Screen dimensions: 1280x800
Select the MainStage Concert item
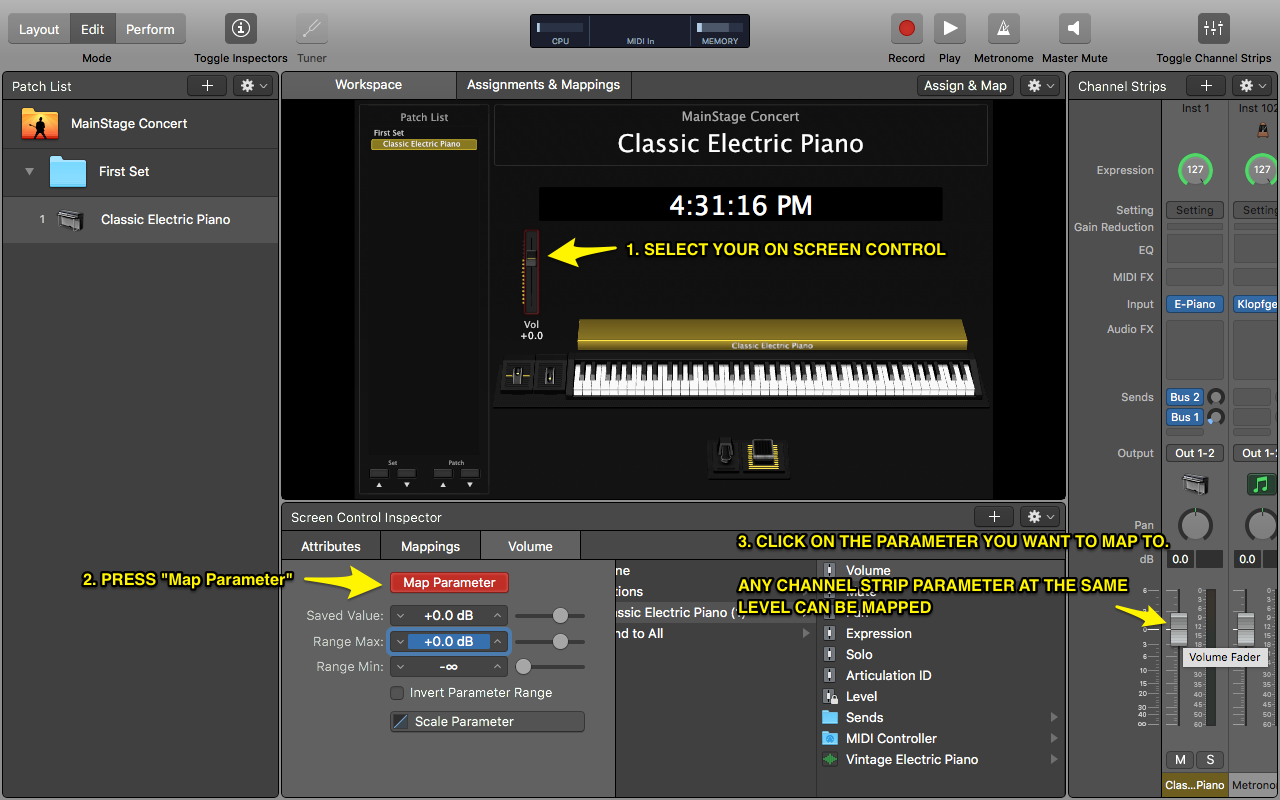140,124
